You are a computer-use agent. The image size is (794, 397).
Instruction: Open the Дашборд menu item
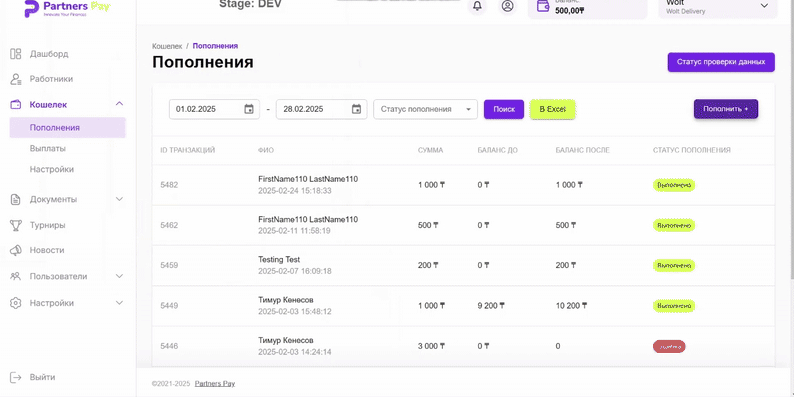[x=49, y=54]
